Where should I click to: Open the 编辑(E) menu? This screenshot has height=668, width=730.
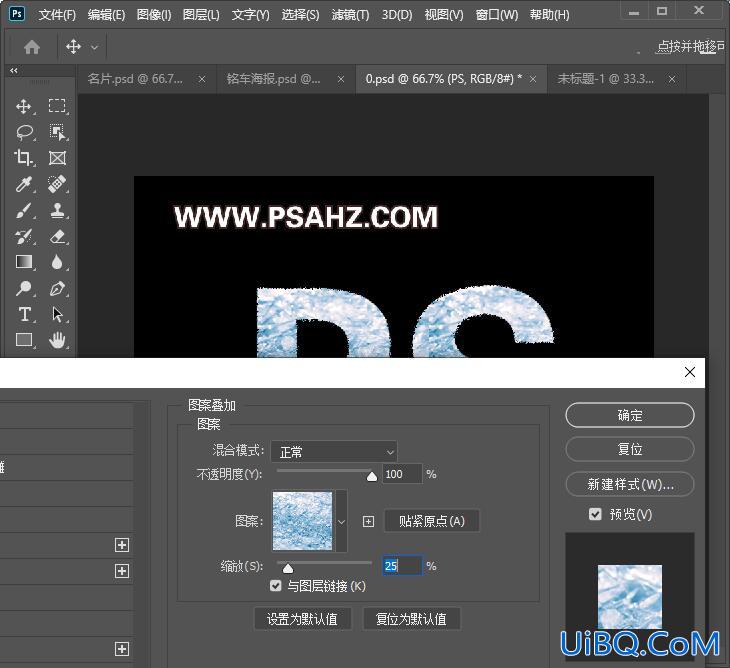click(x=106, y=15)
